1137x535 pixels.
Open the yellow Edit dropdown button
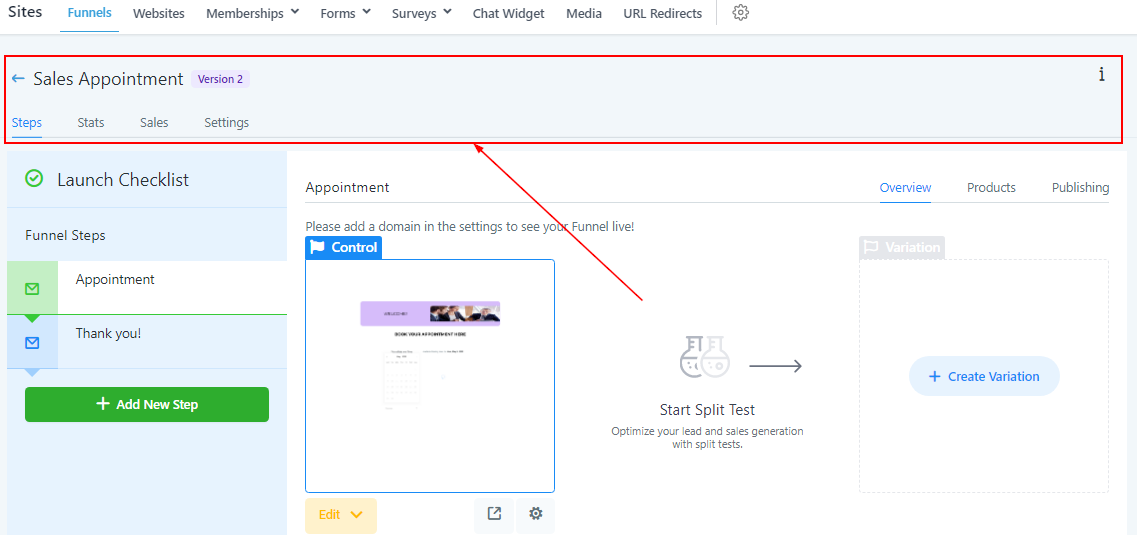click(x=341, y=515)
